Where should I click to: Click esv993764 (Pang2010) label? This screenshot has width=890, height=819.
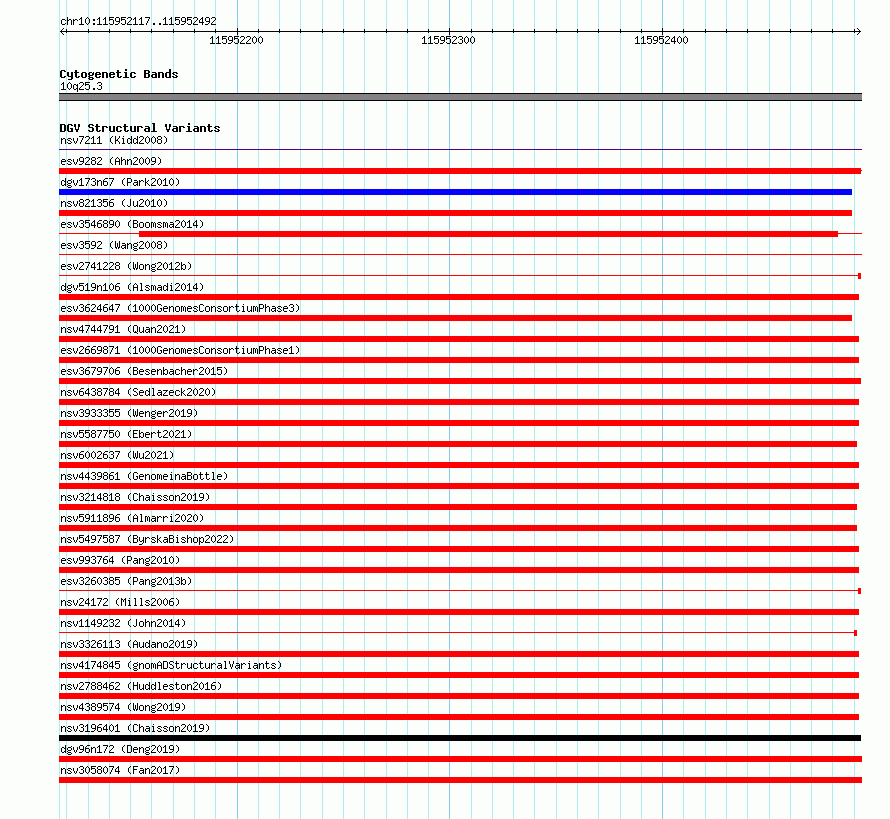point(120,560)
